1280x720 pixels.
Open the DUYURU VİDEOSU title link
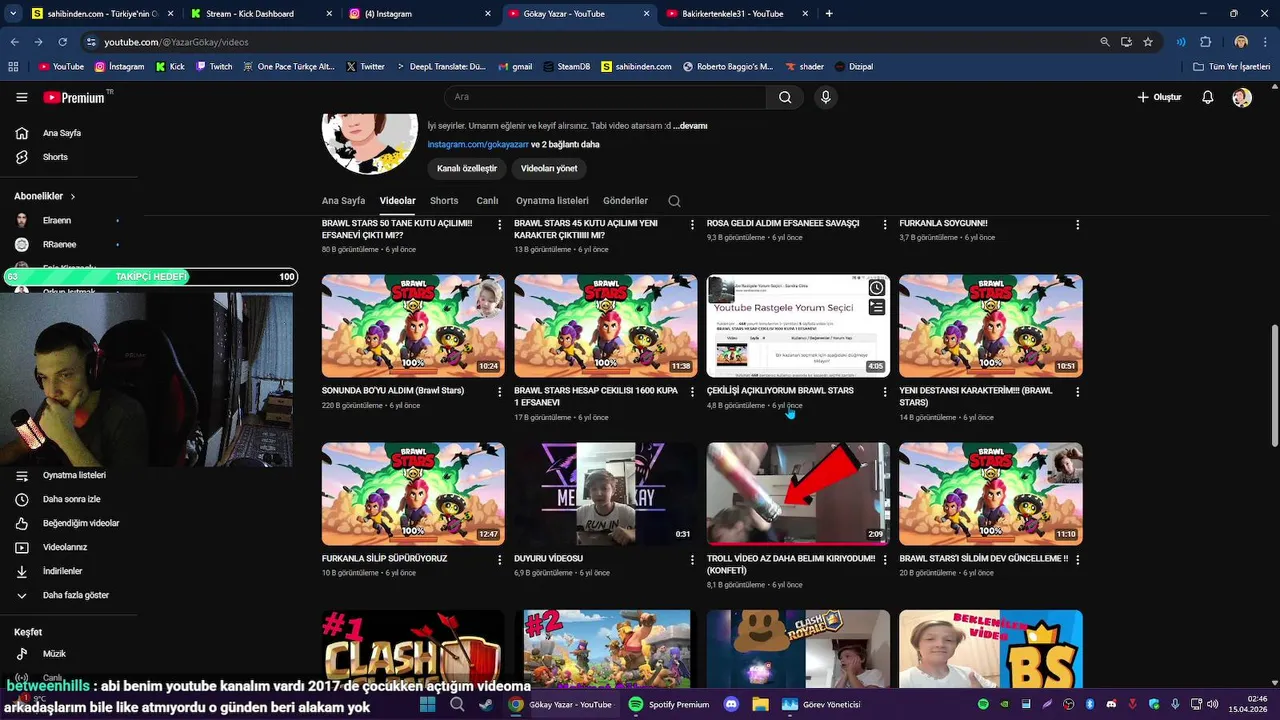pyautogui.click(x=548, y=559)
